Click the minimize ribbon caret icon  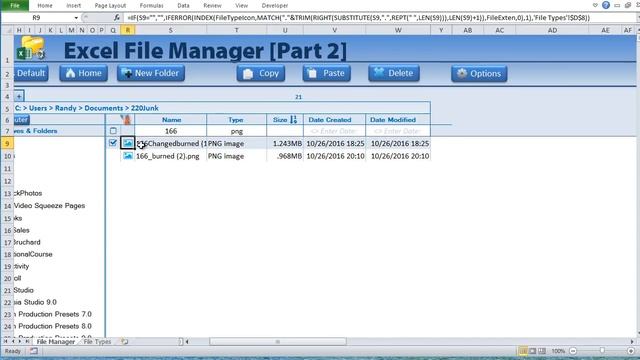pos(595,5)
